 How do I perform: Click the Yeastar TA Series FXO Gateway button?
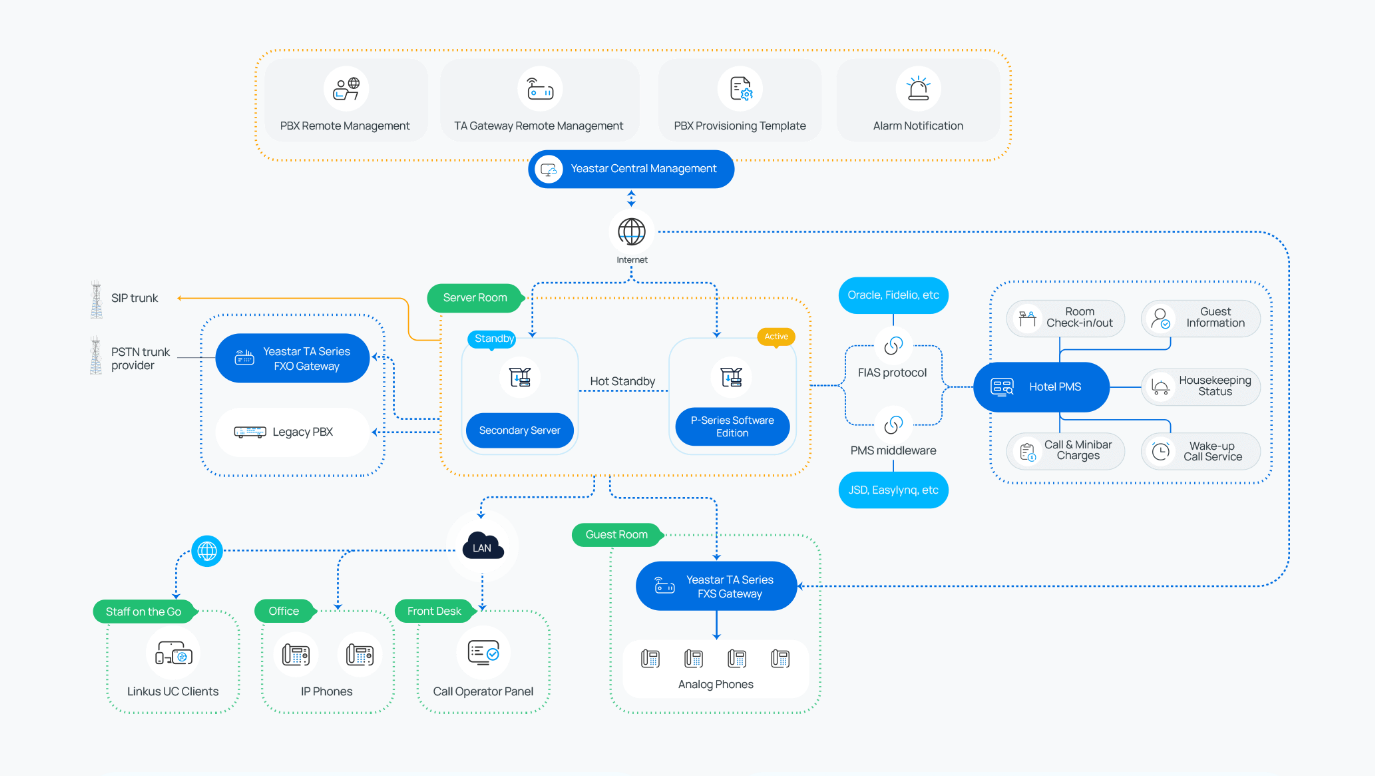293,359
